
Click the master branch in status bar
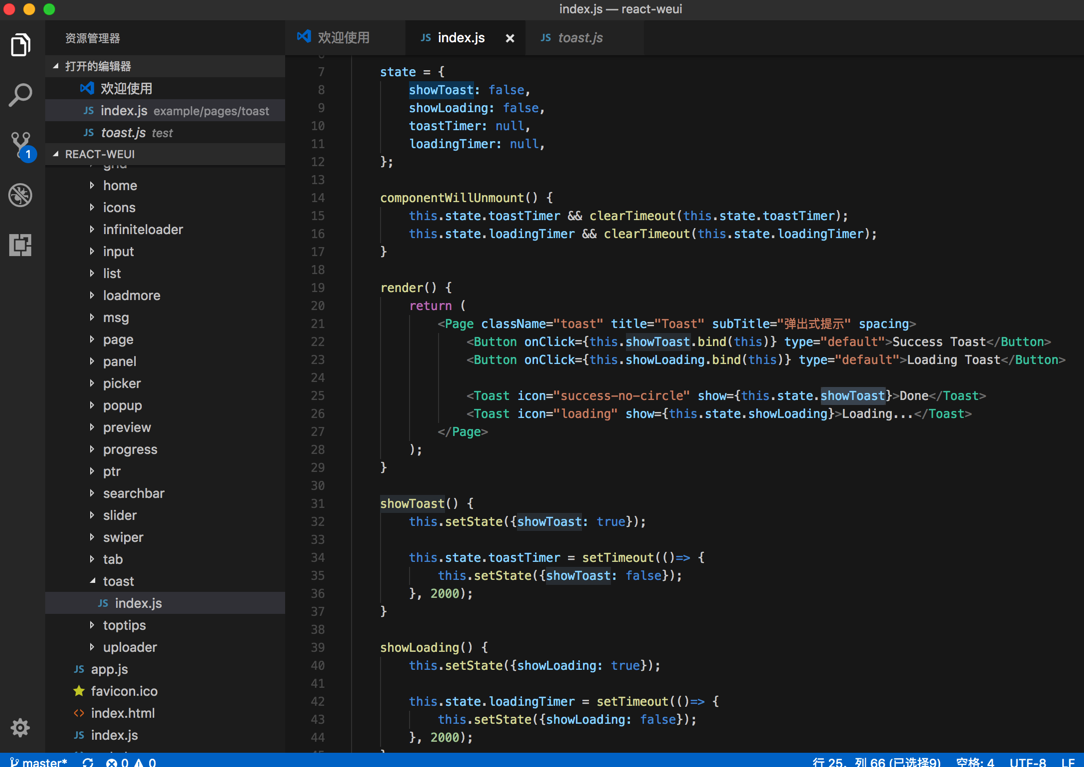tap(40, 762)
